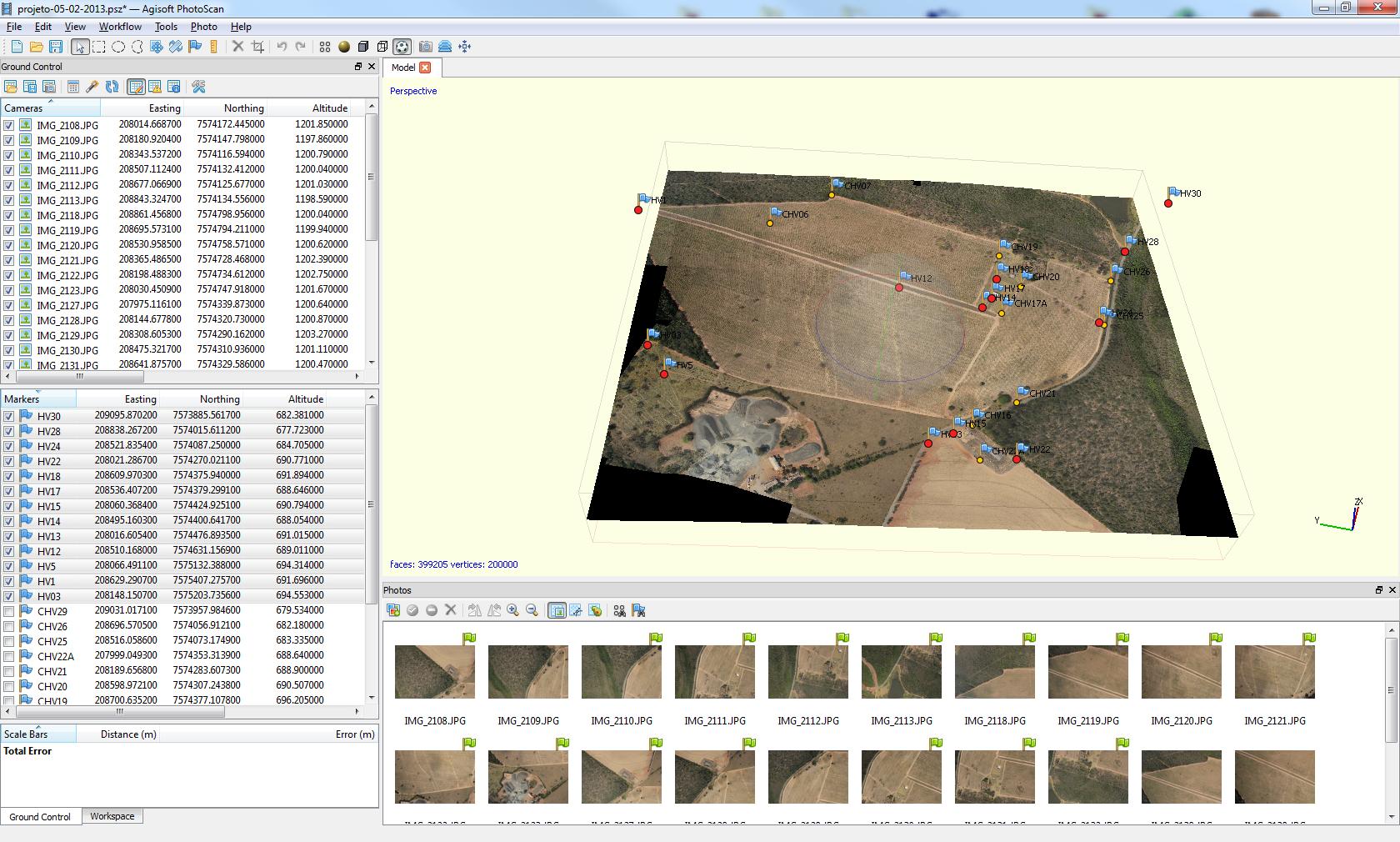Click Delete Selection X in main toolbar
The image size is (1400, 842).
(x=237, y=47)
